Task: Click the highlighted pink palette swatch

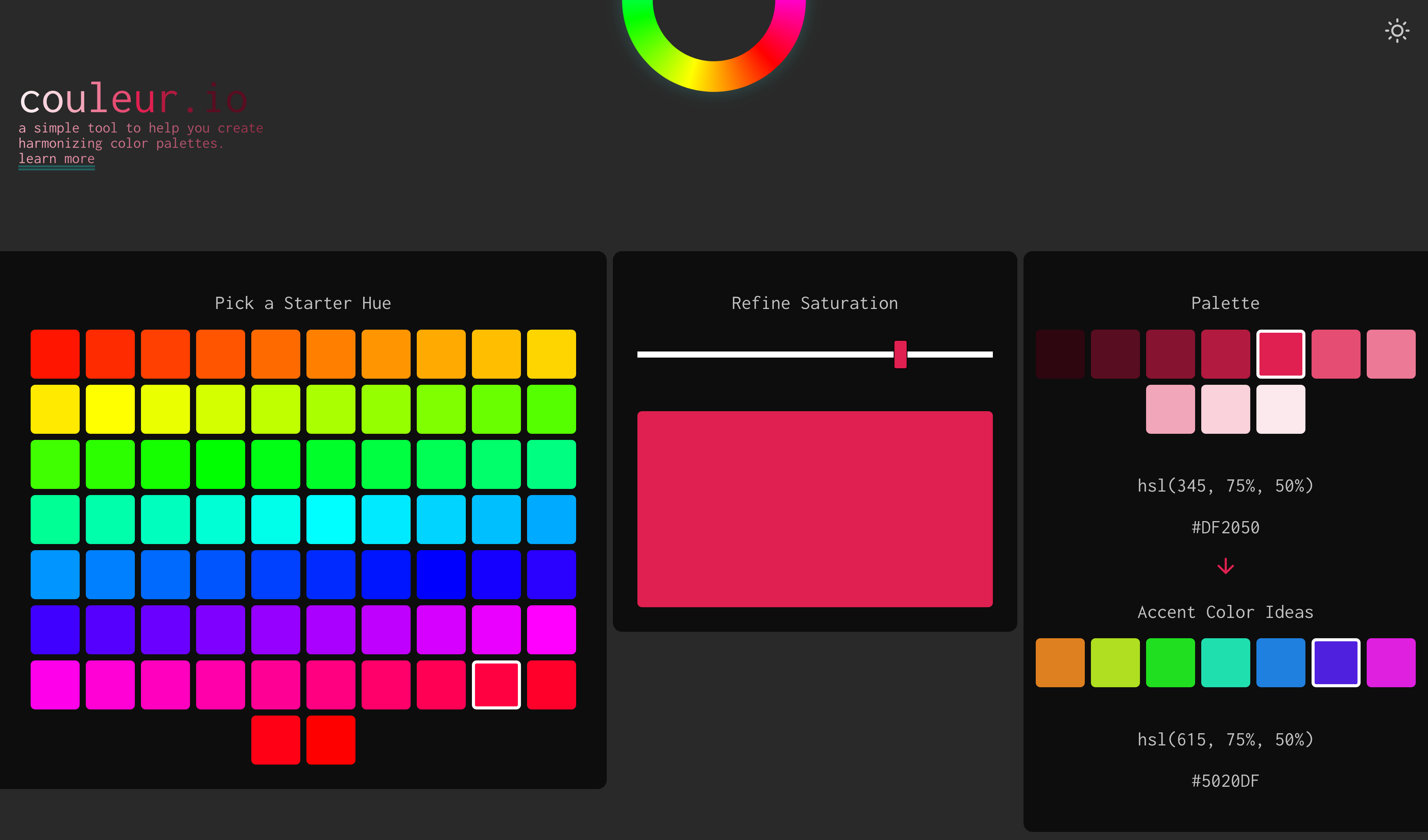Action: (1280, 353)
